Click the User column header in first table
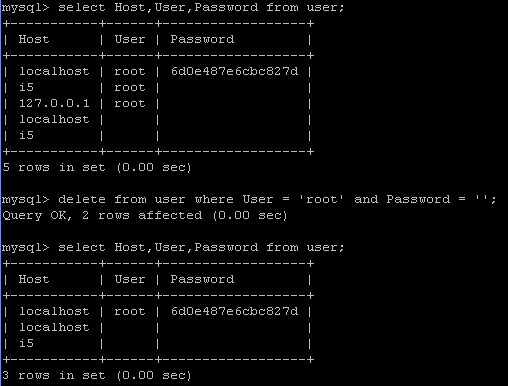 130,39
